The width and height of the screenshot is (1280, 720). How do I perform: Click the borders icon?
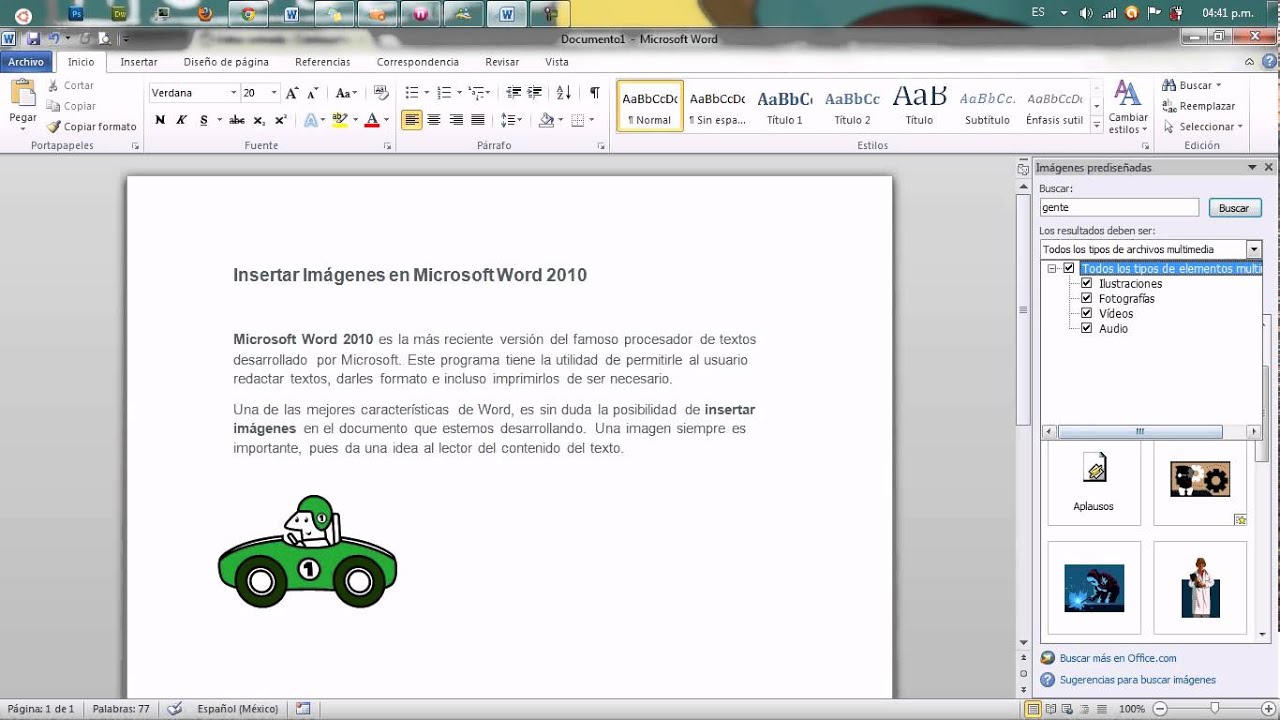pos(579,120)
